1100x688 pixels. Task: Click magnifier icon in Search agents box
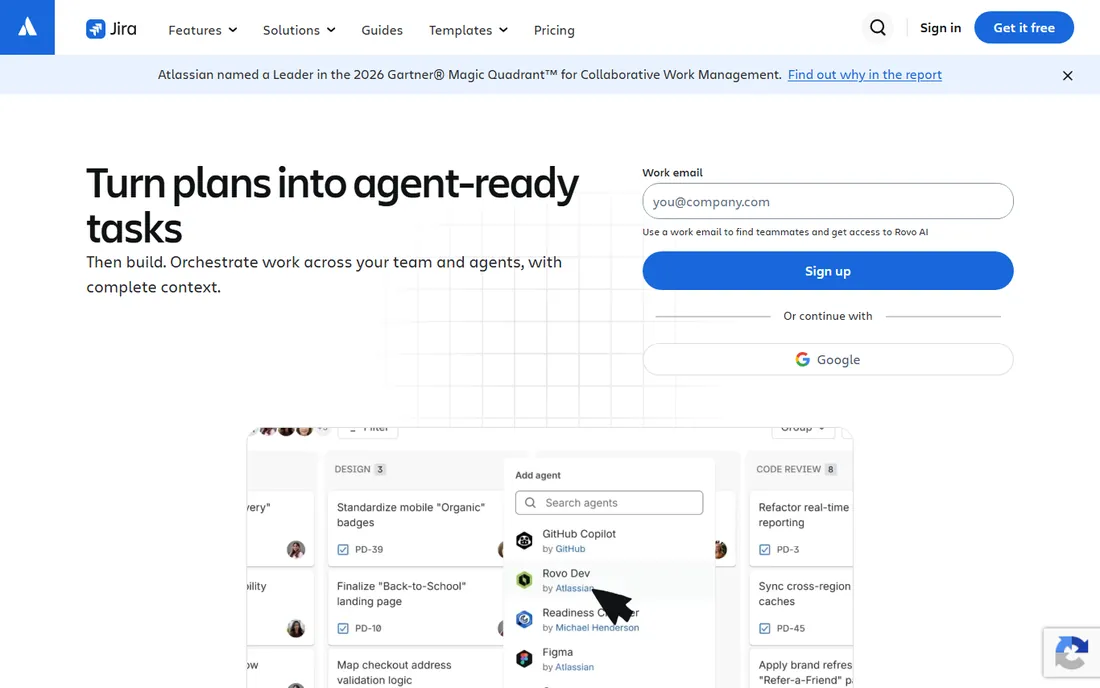click(x=530, y=503)
